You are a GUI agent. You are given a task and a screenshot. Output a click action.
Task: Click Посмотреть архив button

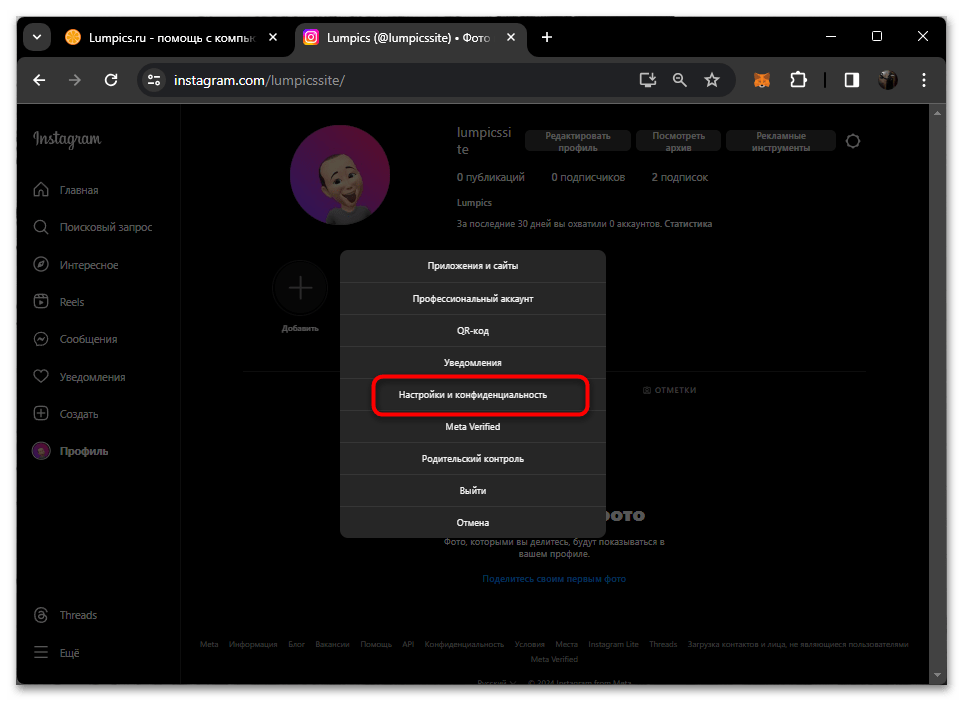click(x=678, y=141)
